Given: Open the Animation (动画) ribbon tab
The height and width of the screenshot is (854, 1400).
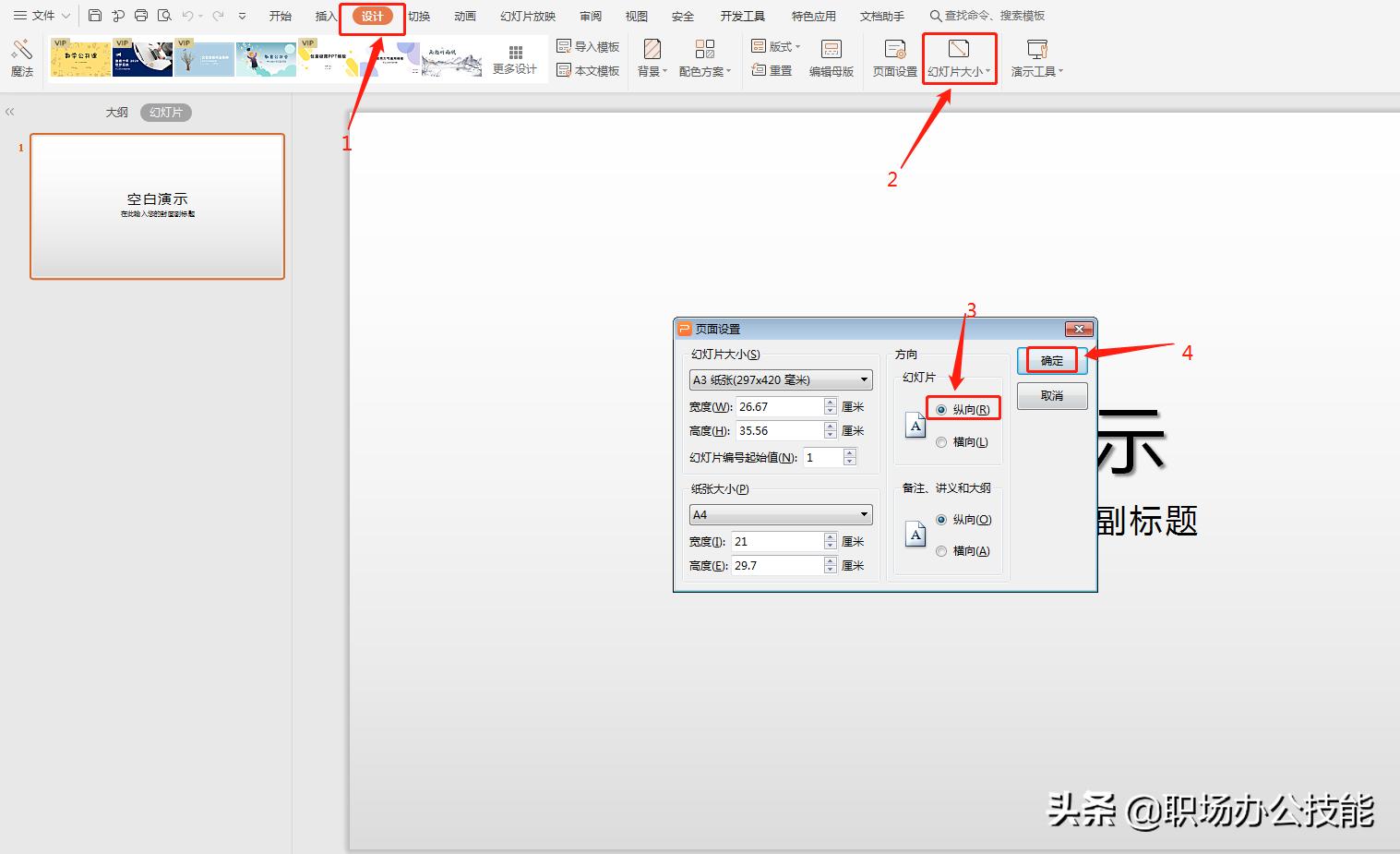Looking at the screenshot, I should pos(465,16).
